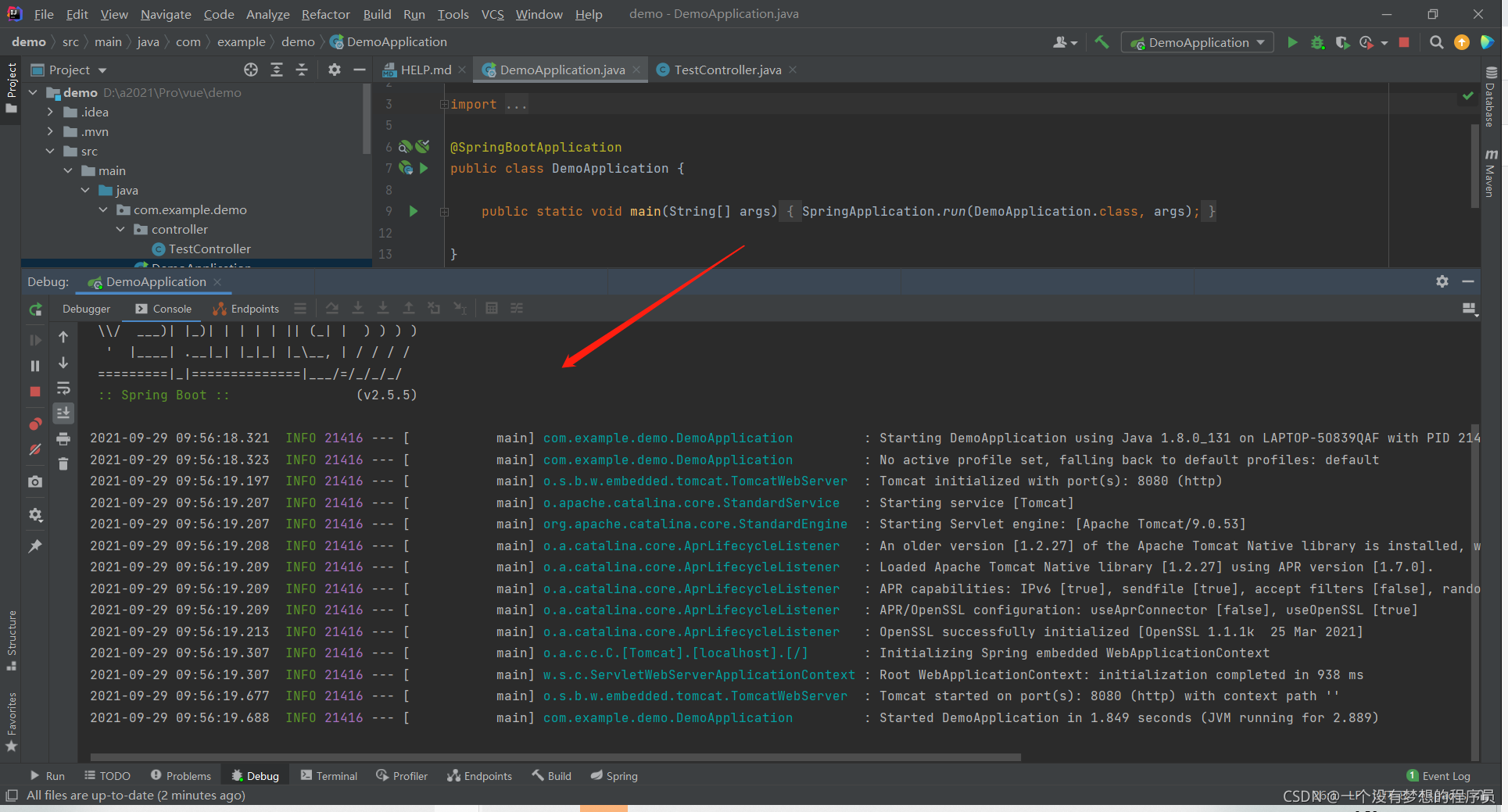The image size is (1508, 812).
Task: Open debugger settings gear in left sidebar
Action: click(x=35, y=515)
